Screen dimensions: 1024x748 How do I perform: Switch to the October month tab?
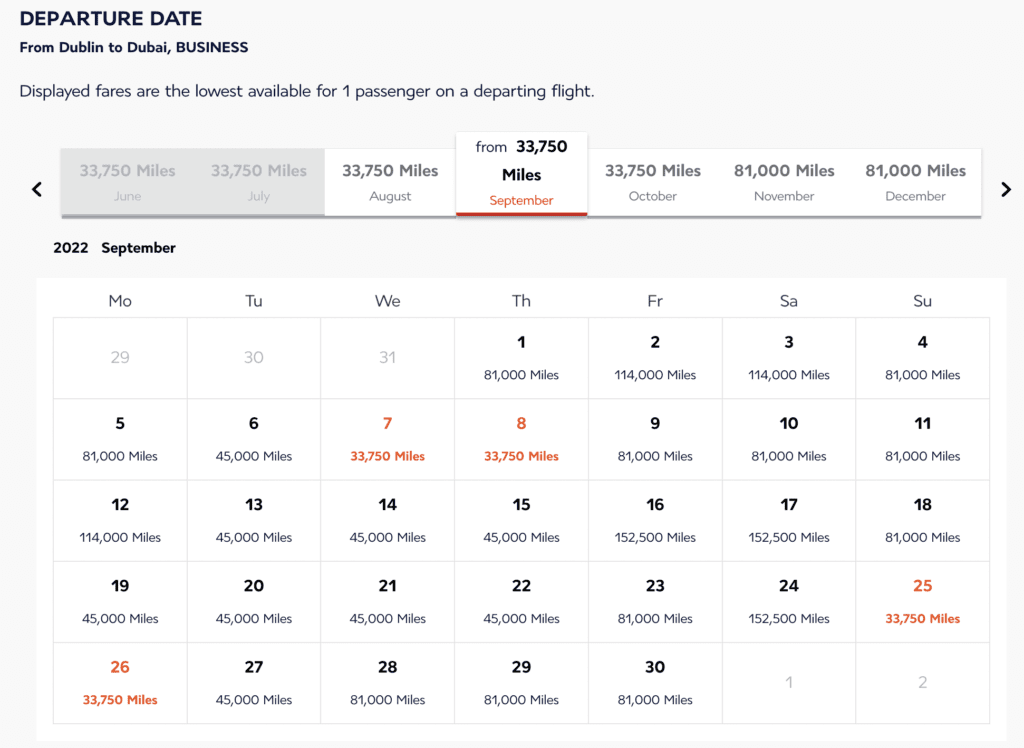[653, 182]
